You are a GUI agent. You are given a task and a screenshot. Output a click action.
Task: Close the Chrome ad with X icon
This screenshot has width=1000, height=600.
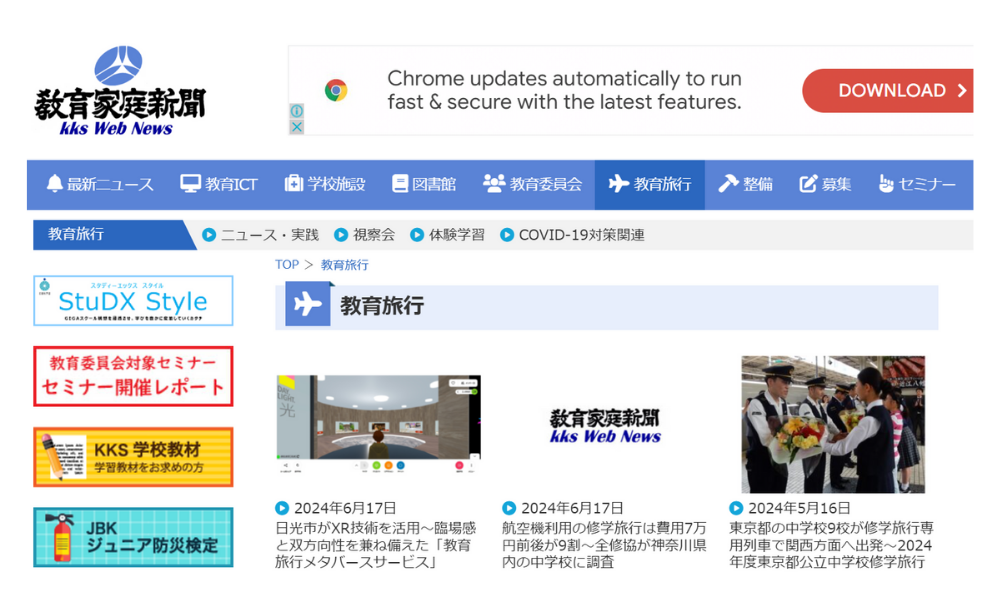tap(297, 127)
